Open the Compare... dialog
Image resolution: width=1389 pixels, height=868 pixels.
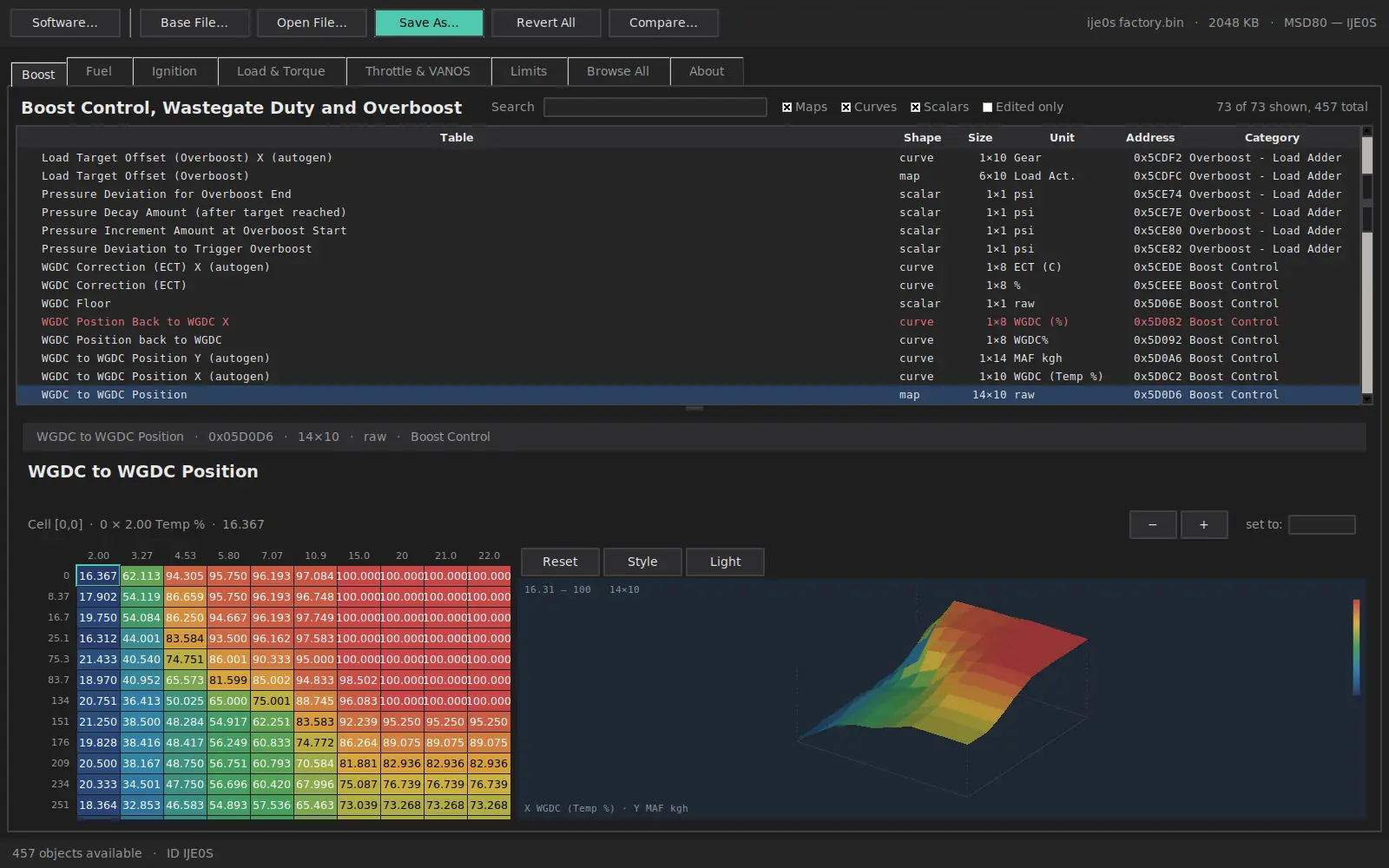click(663, 23)
